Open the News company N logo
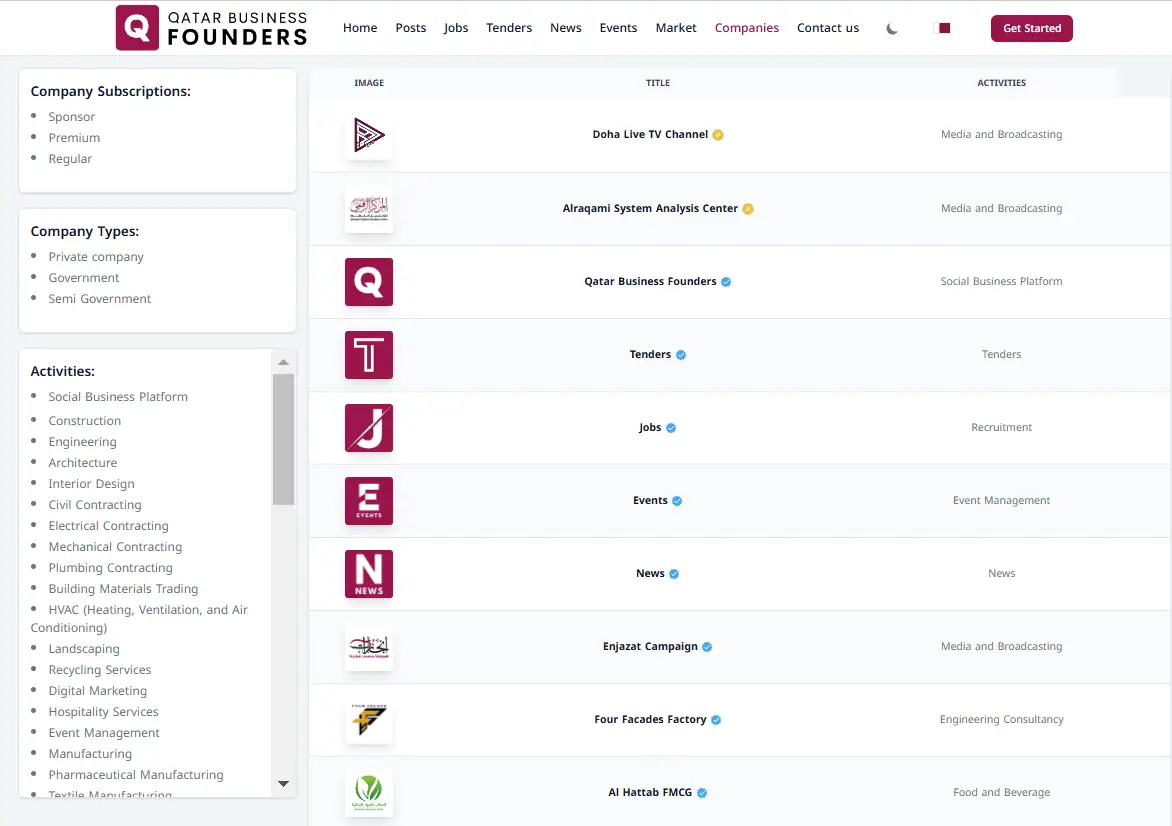This screenshot has width=1172, height=826. (368, 574)
